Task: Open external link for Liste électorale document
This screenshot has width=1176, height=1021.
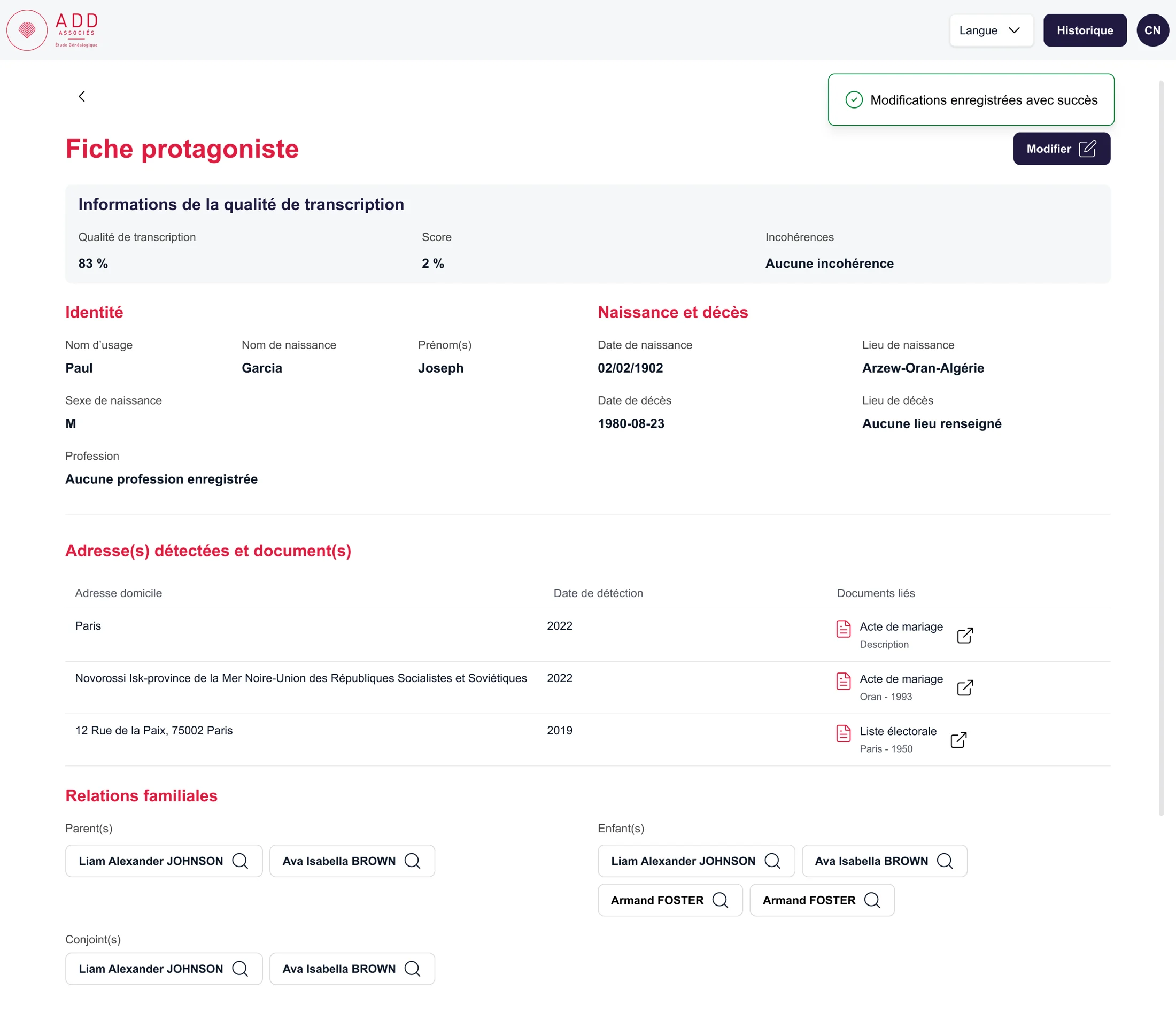Action: pos(958,739)
